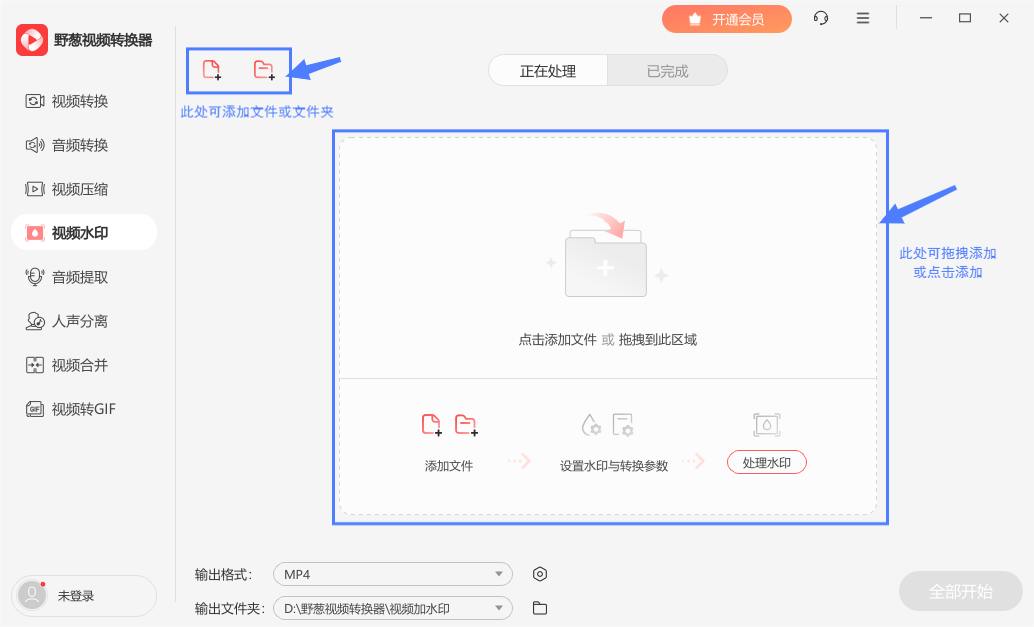Open the hamburger menu icon
The height and width of the screenshot is (627, 1034).
(863, 18)
